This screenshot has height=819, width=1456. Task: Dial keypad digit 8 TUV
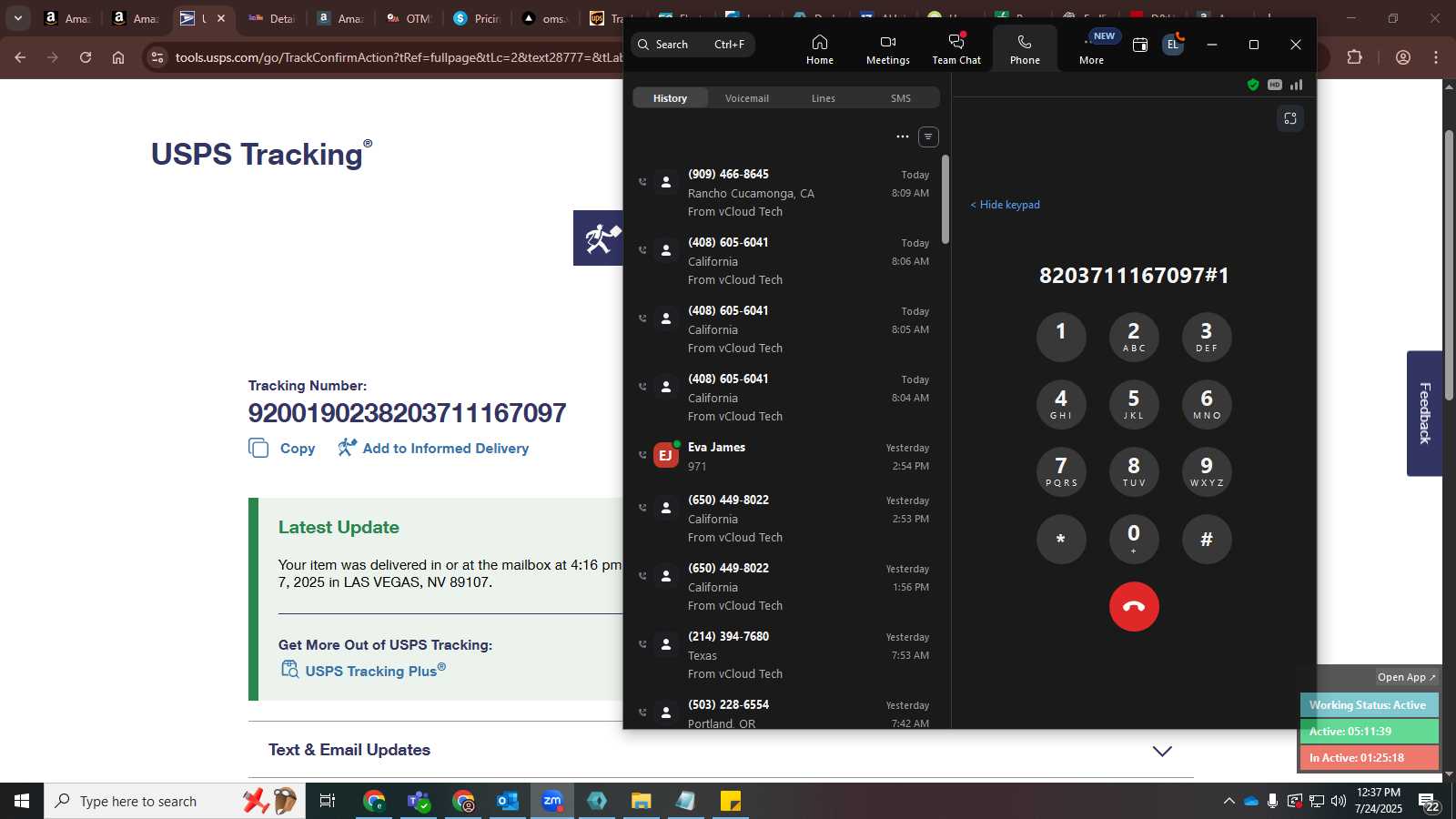click(x=1134, y=471)
